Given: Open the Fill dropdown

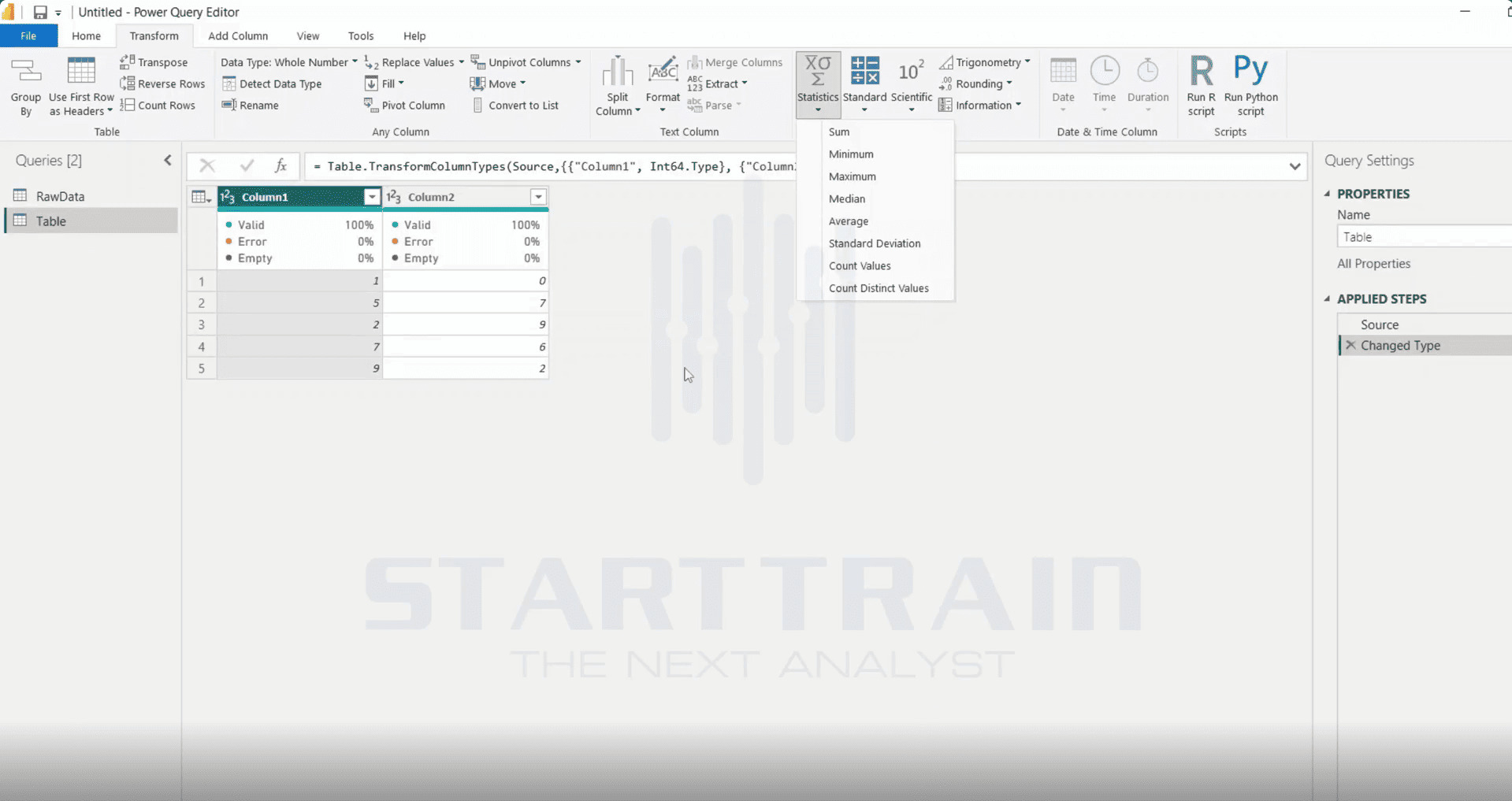Looking at the screenshot, I should (x=385, y=83).
